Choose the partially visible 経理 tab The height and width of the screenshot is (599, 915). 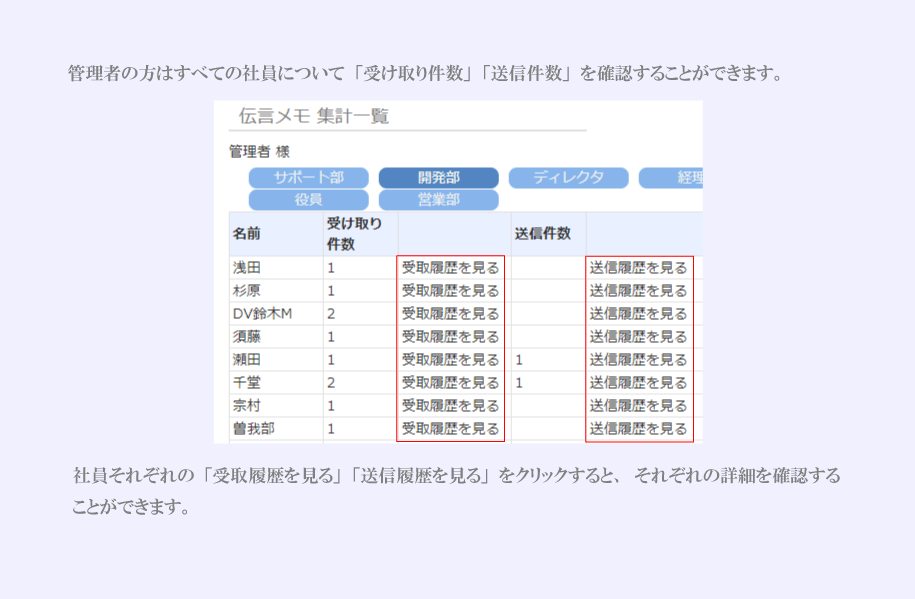(671, 177)
